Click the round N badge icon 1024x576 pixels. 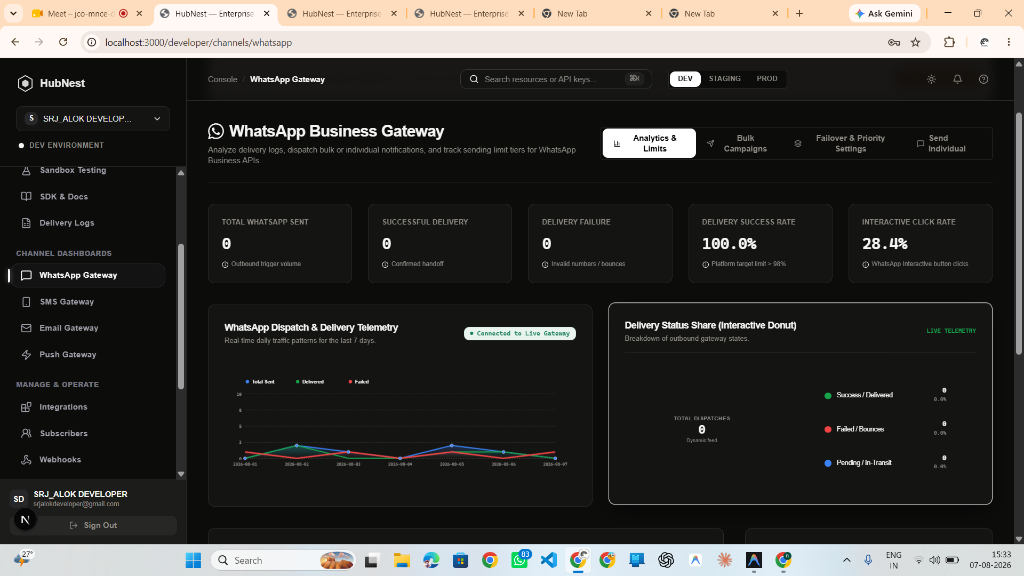(25, 520)
